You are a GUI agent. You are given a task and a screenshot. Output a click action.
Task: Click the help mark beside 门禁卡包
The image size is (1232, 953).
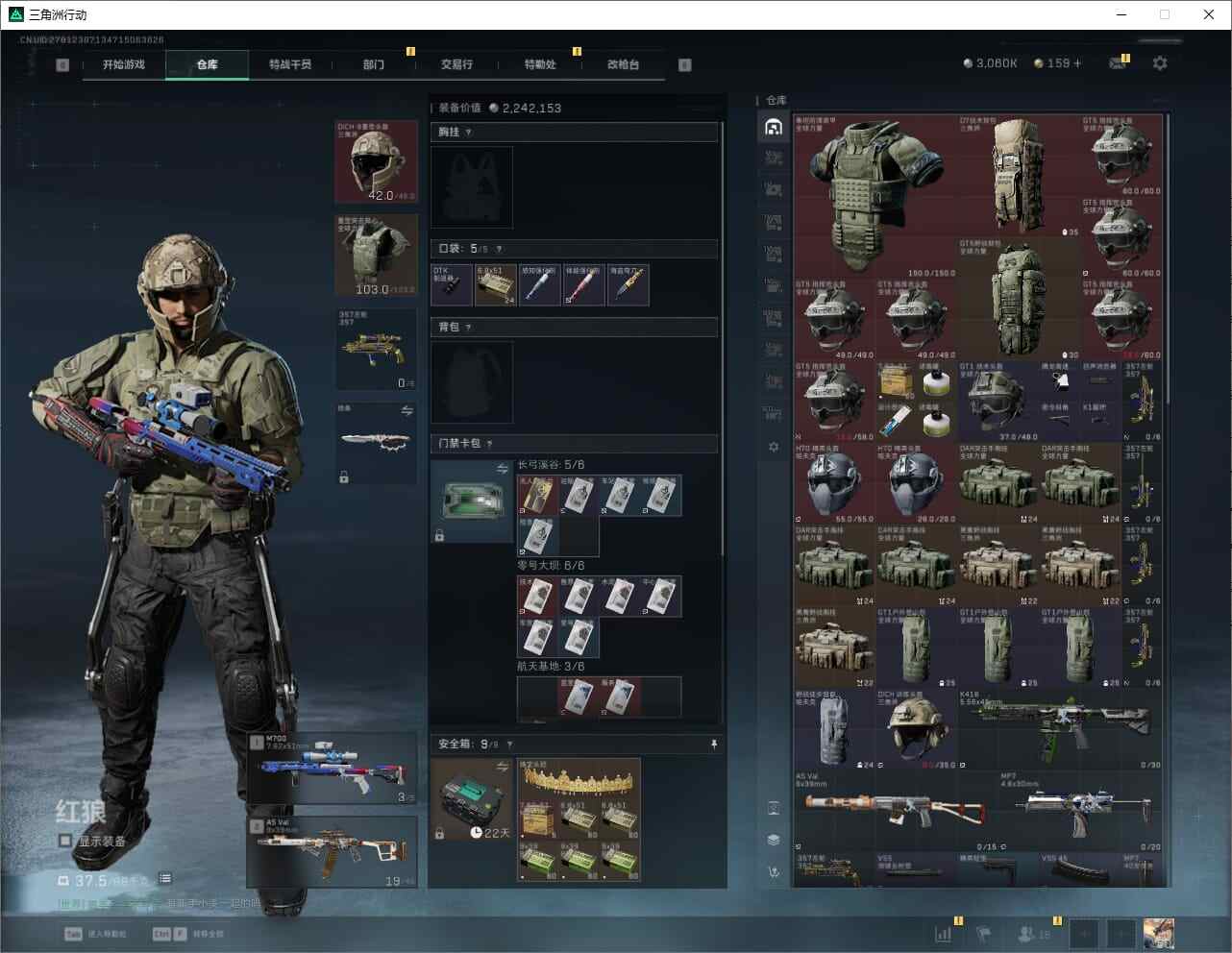[x=489, y=444]
